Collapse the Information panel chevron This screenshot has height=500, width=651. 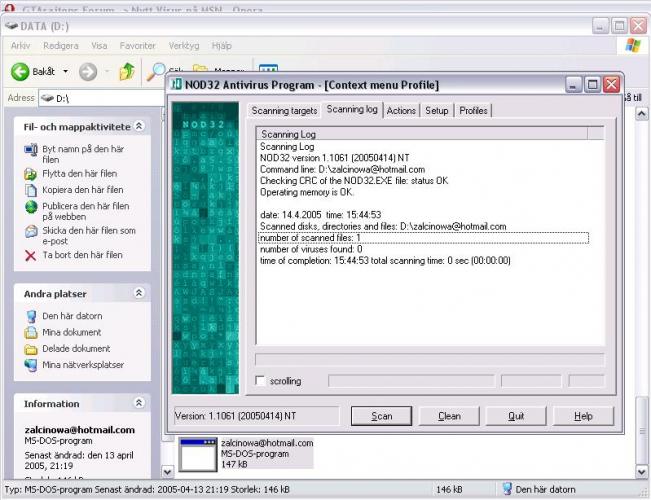click(139, 403)
